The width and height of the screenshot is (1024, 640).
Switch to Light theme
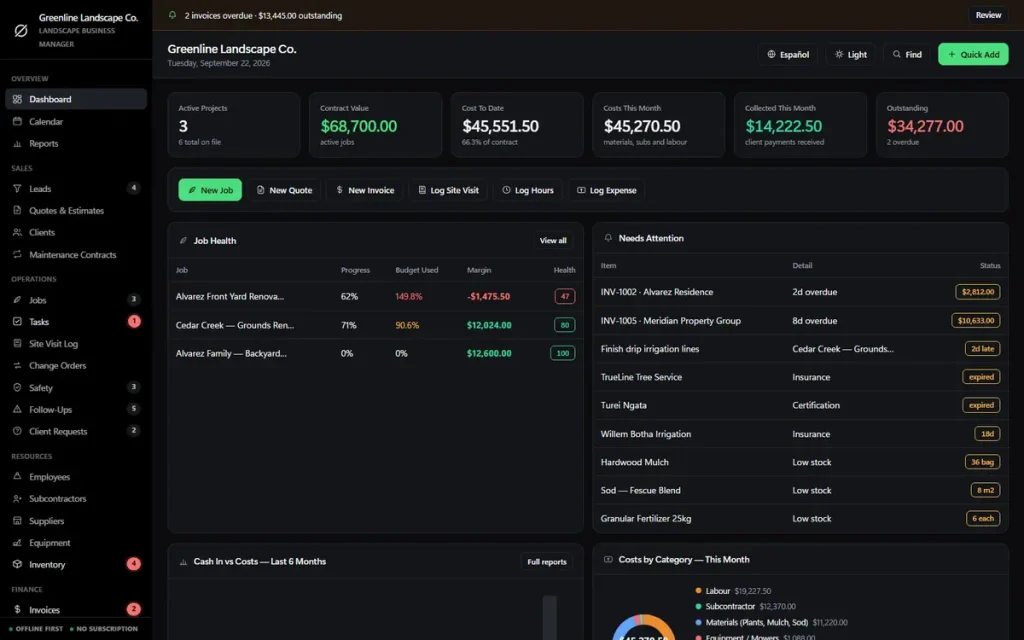point(850,54)
